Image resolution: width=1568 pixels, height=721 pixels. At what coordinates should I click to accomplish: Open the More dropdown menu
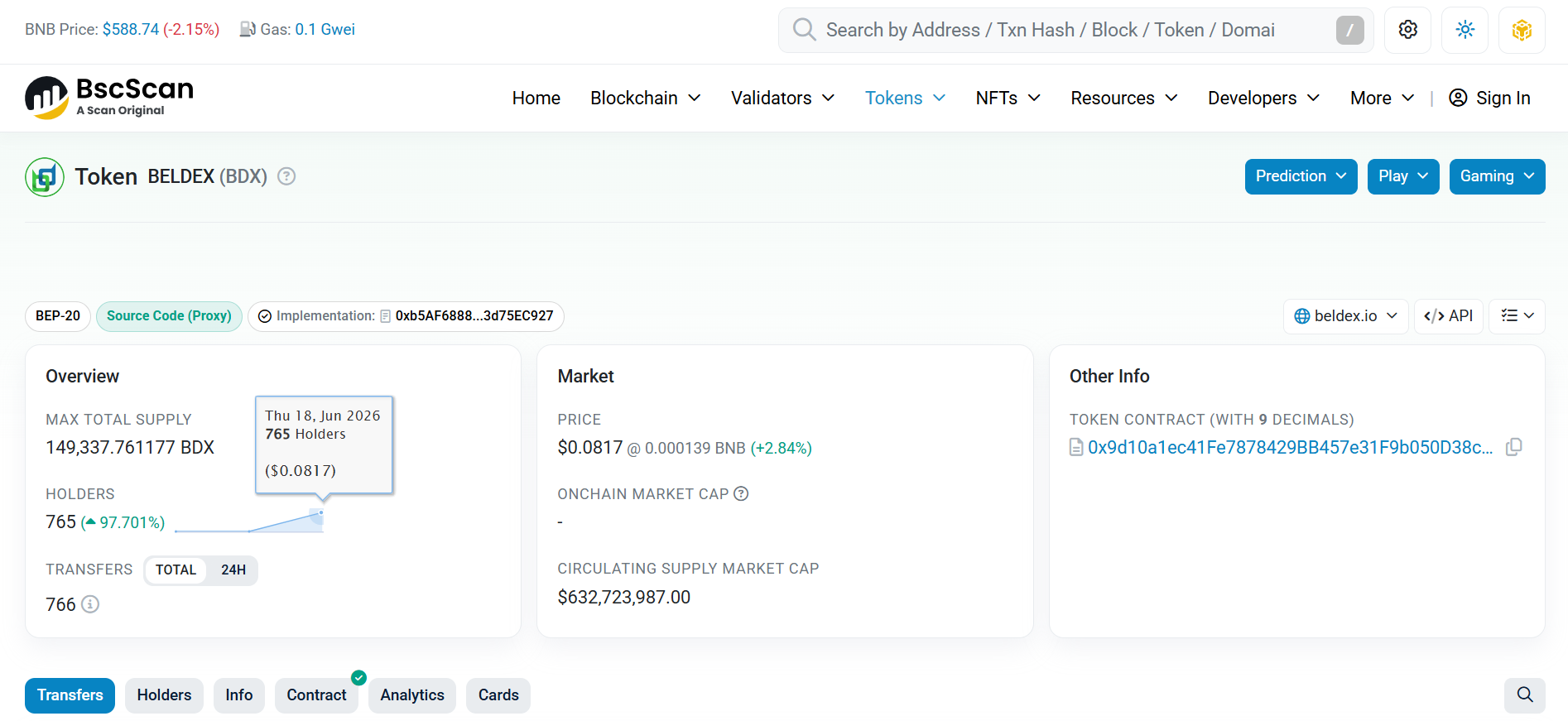[1383, 98]
